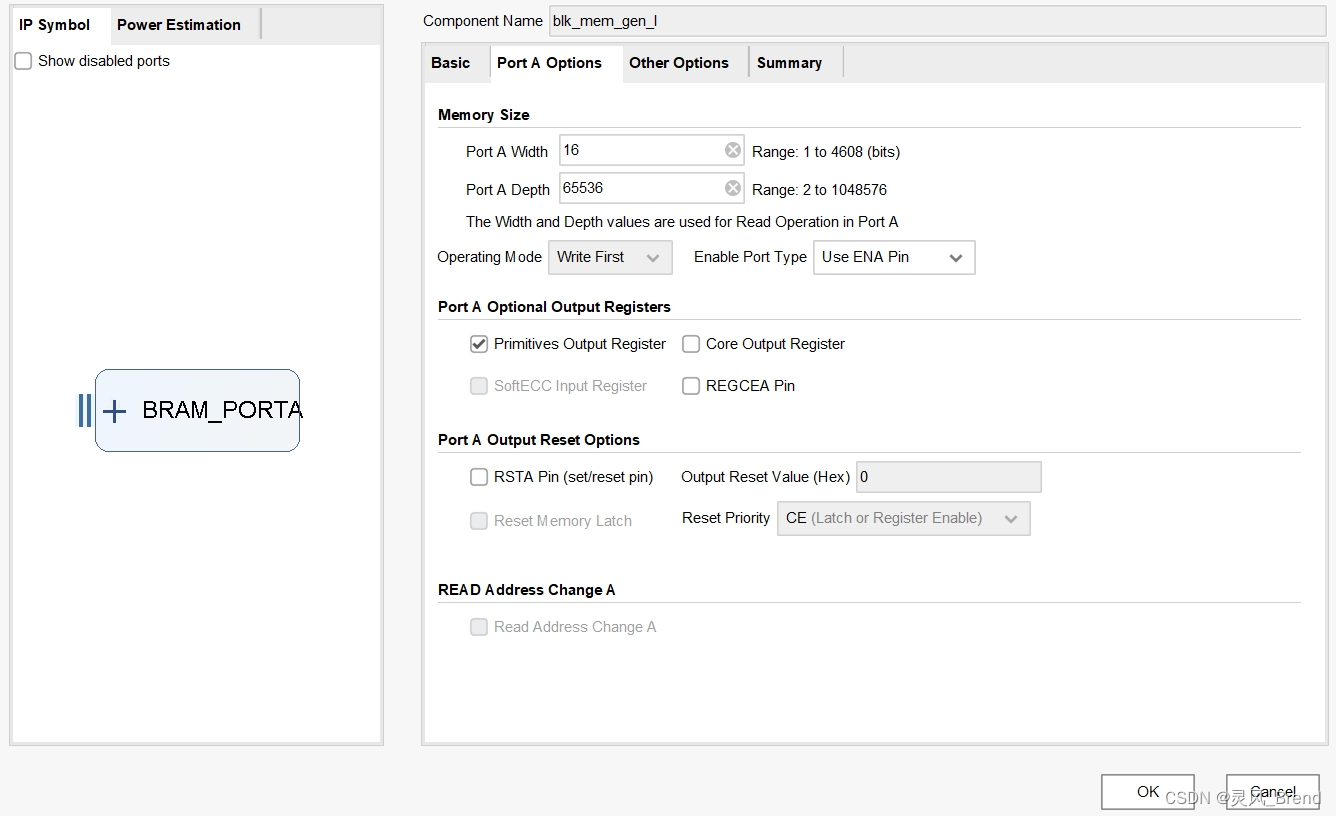Select the BRAM_PORTA symbol block

click(x=197, y=410)
